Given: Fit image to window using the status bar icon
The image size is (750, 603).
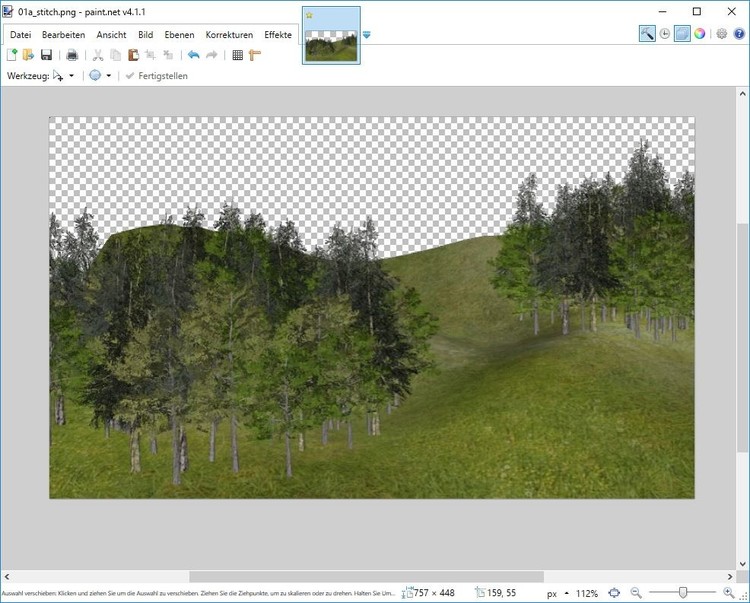Looking at the screenshot, I should point(614,593).
